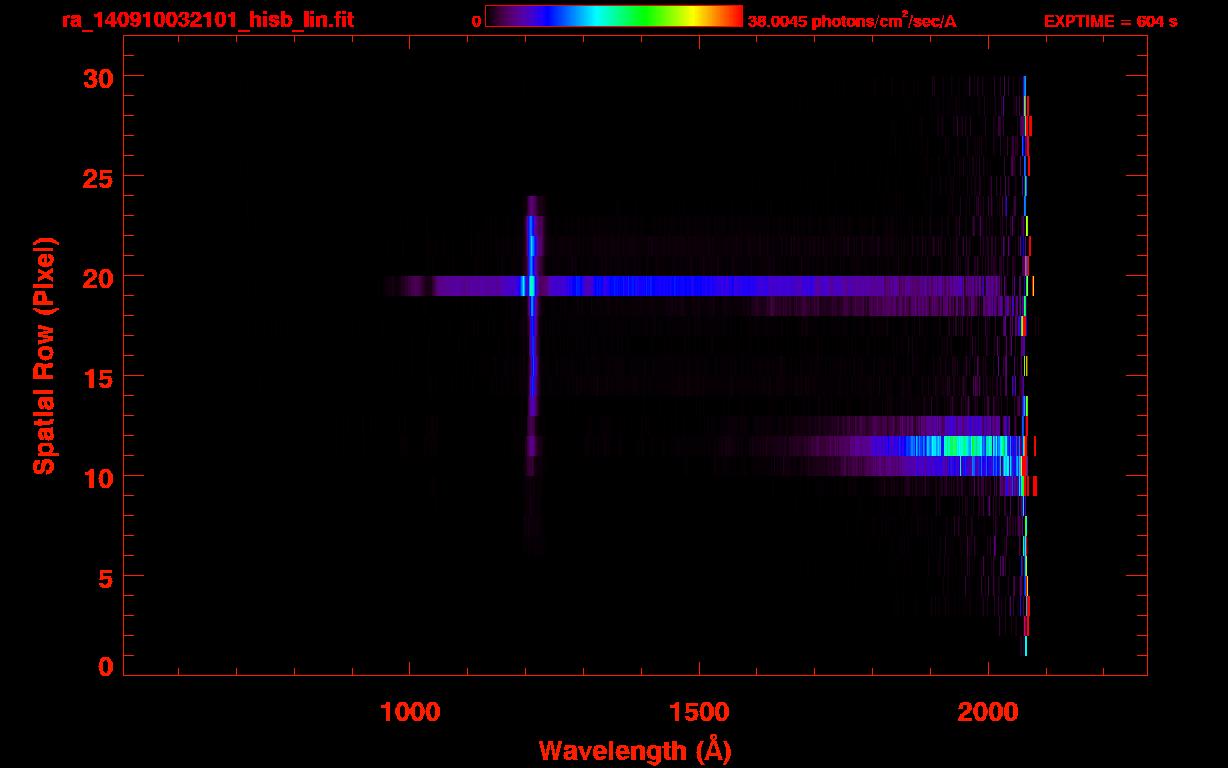
Task: Click the 2000 wavelength tick label
Action: (988, 712)
